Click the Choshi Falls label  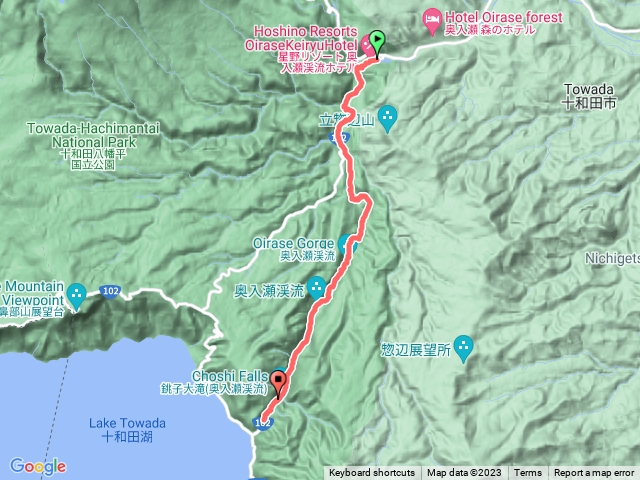click(230, 376)
